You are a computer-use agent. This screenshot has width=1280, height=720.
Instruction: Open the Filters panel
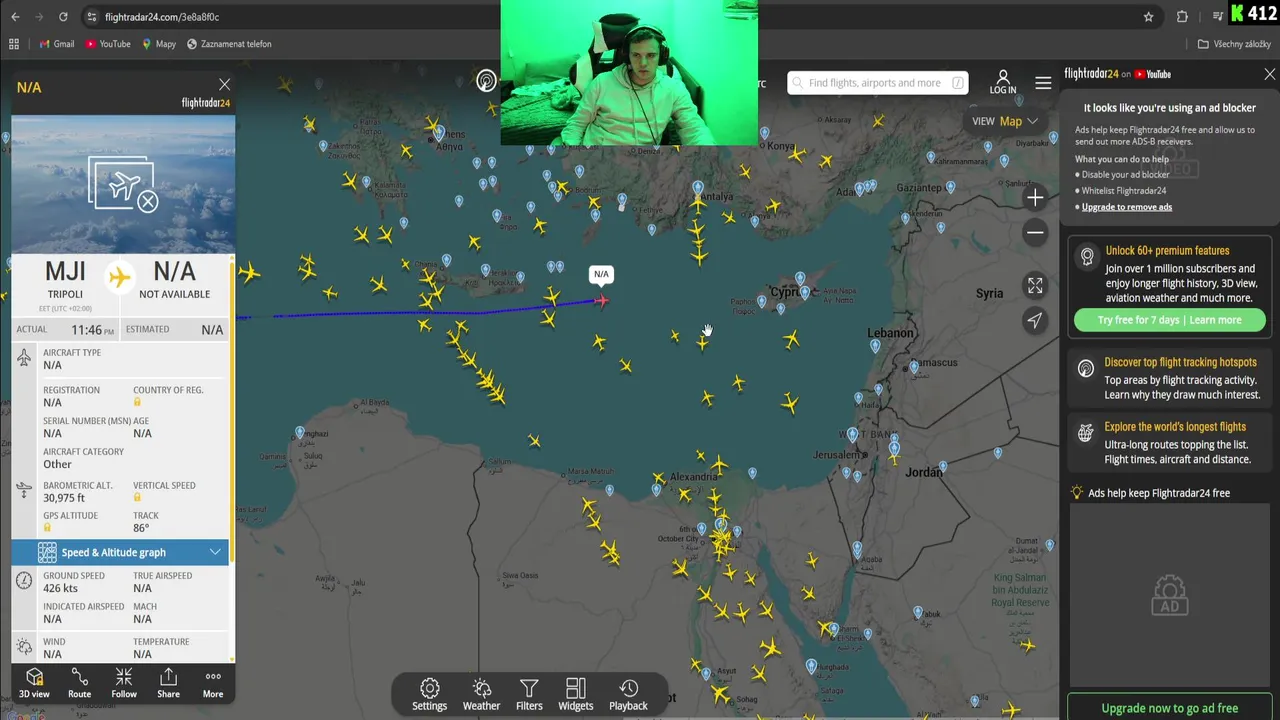click(x=529, y=695)
